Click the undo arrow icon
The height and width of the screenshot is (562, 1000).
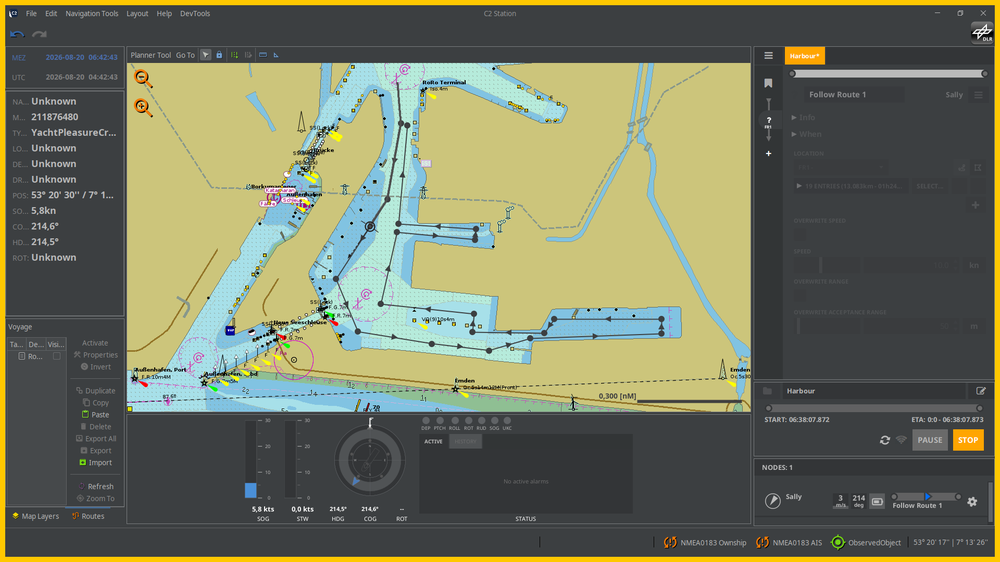pyautogui.click(x=17, y=34)
